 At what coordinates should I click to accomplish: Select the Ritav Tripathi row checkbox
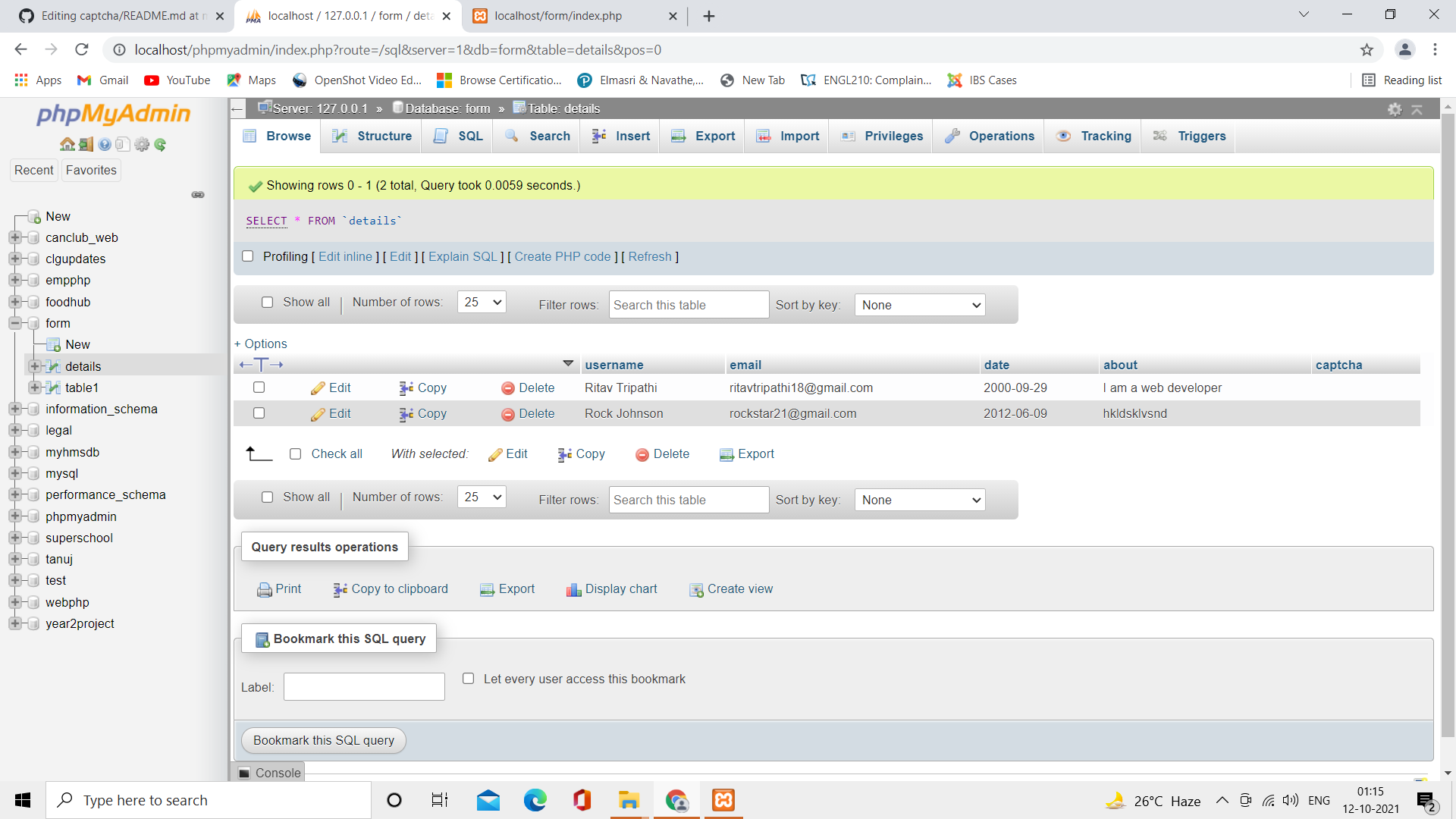coord(259,388)
